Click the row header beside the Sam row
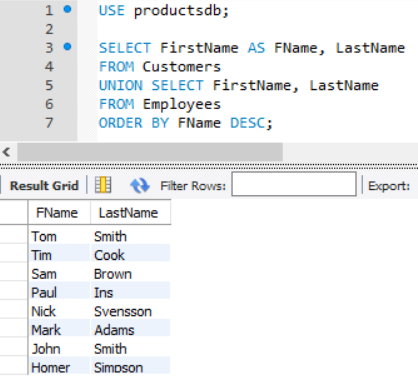418x380 pixels. tap(14, 274)
